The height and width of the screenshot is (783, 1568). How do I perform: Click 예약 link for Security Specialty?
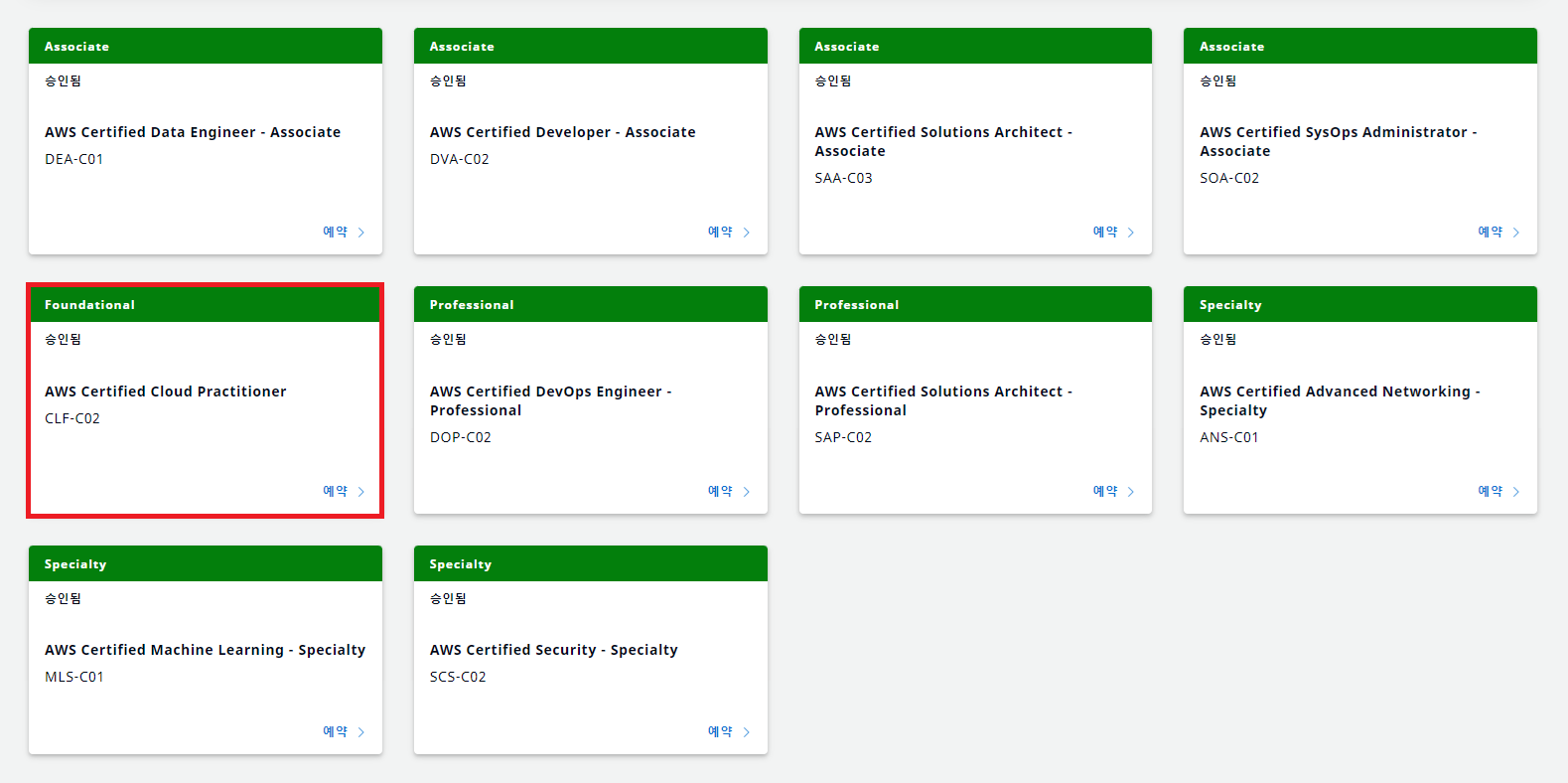pos(721,731)
